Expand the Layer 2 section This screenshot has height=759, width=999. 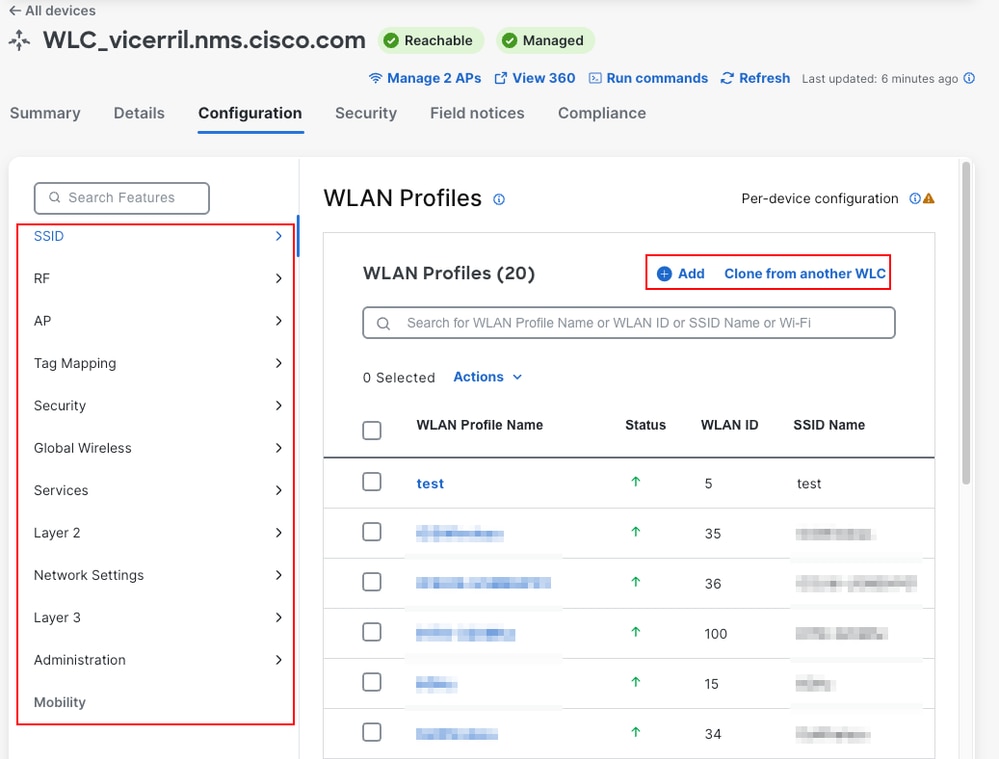pos(157,533)
